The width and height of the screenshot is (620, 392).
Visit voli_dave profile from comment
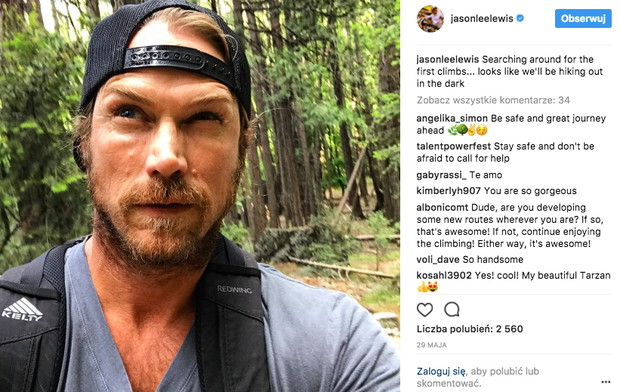(x=438, y=259)
